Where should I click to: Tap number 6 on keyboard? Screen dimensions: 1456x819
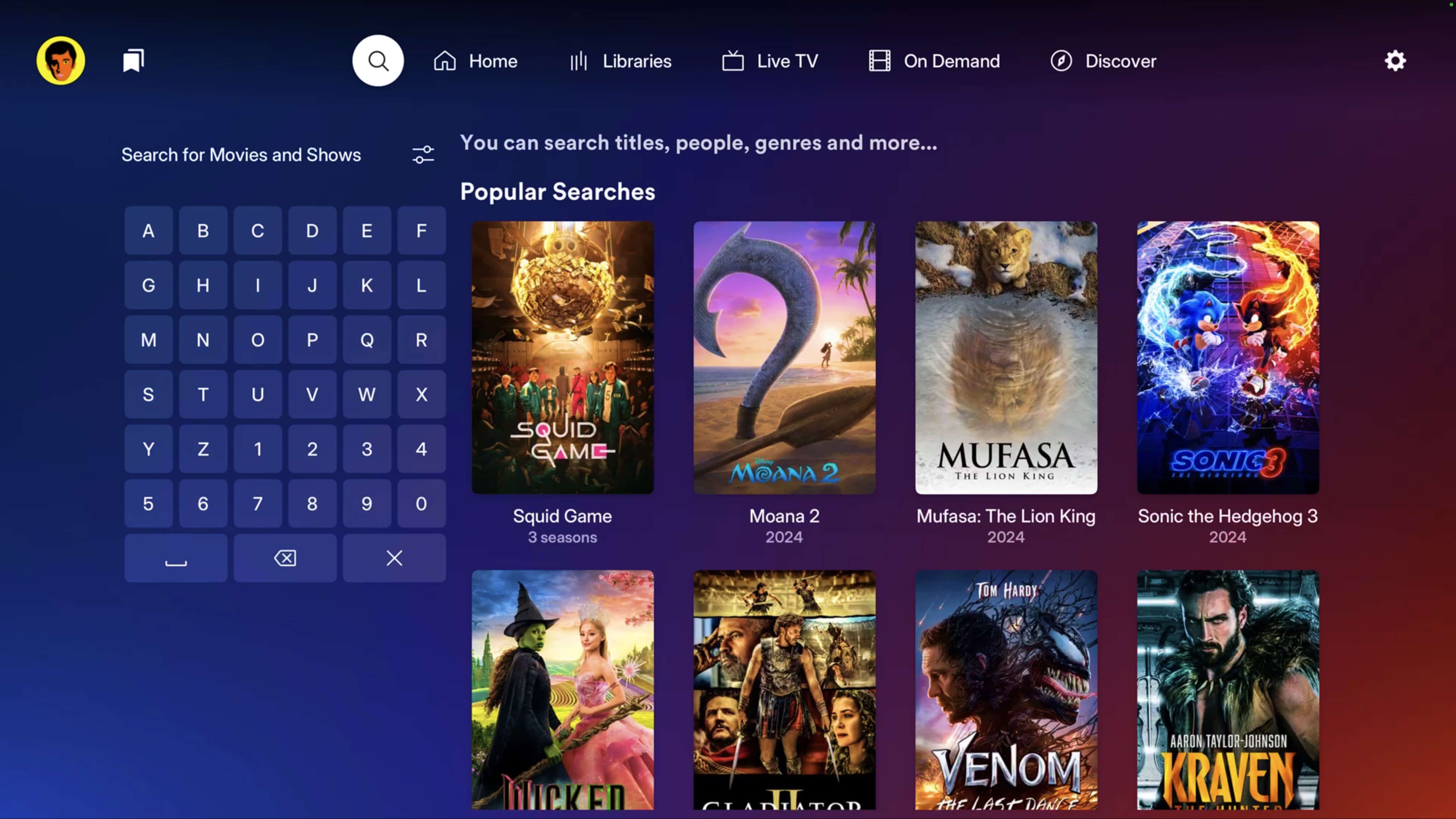[203, 504]
